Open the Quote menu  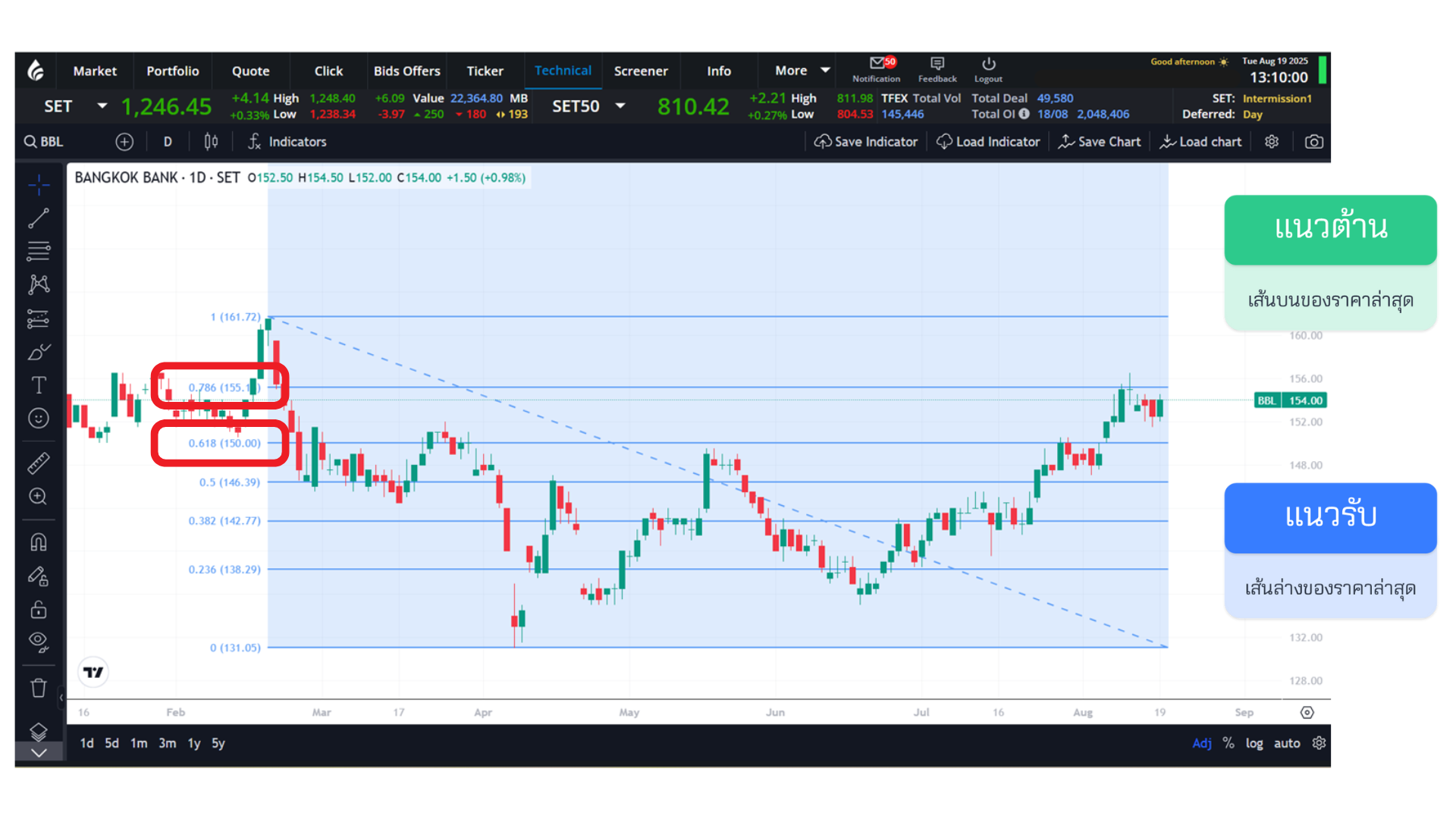pos(251,71)
